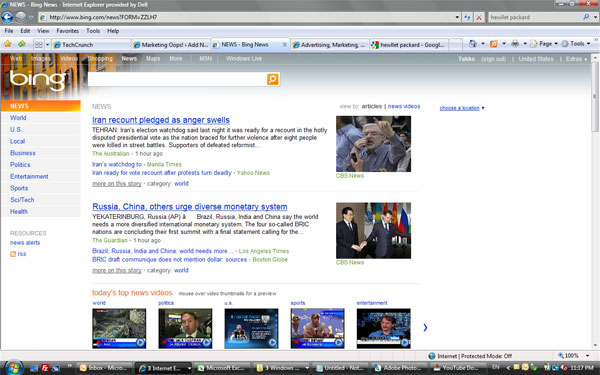The height and width of the screenshot is (375, 600).
Task: Click inside Bing search text field
Action: (177, 79)
